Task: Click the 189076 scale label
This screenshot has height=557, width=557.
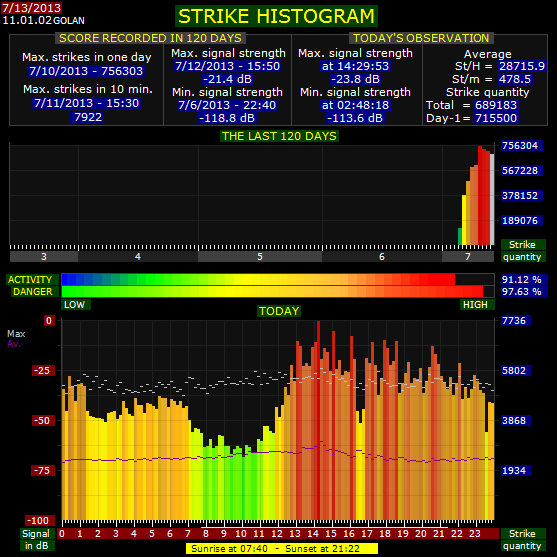Action: point(521,221)
